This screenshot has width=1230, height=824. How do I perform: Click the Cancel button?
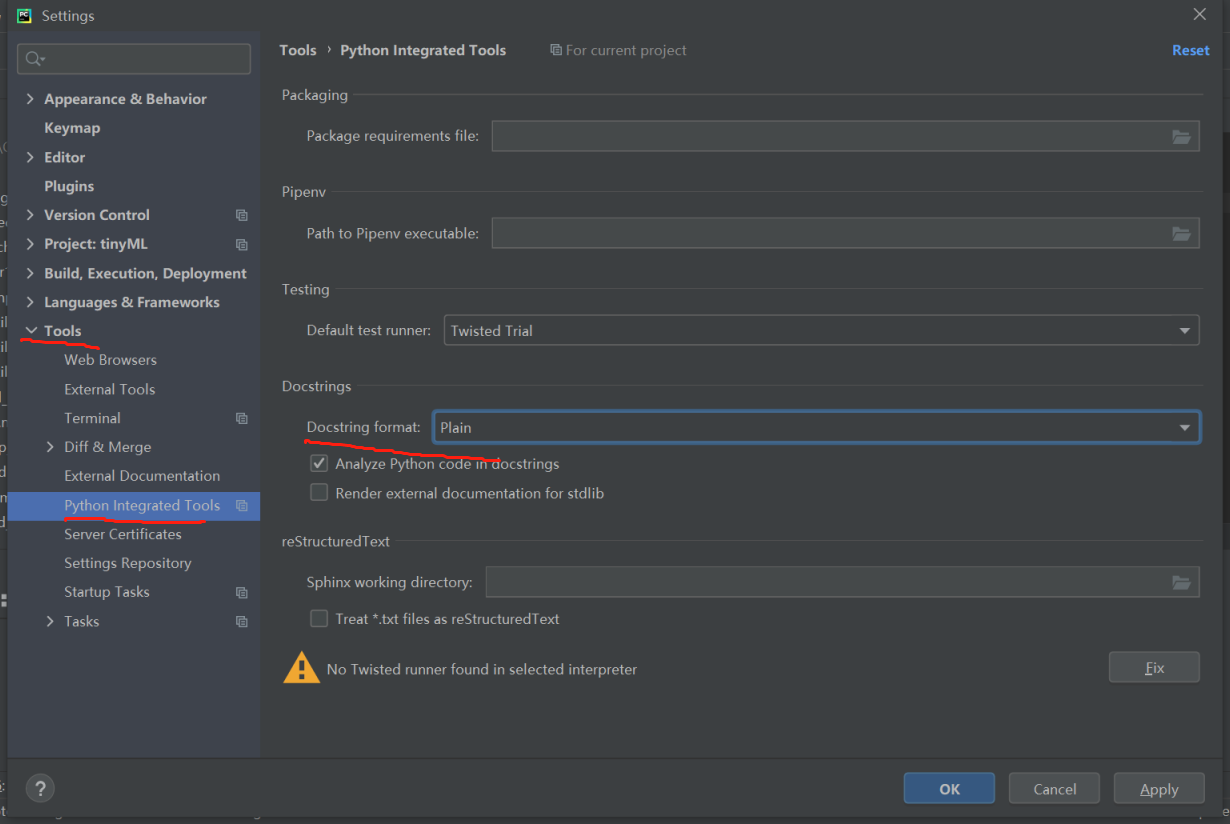(x=1054, y=788)
